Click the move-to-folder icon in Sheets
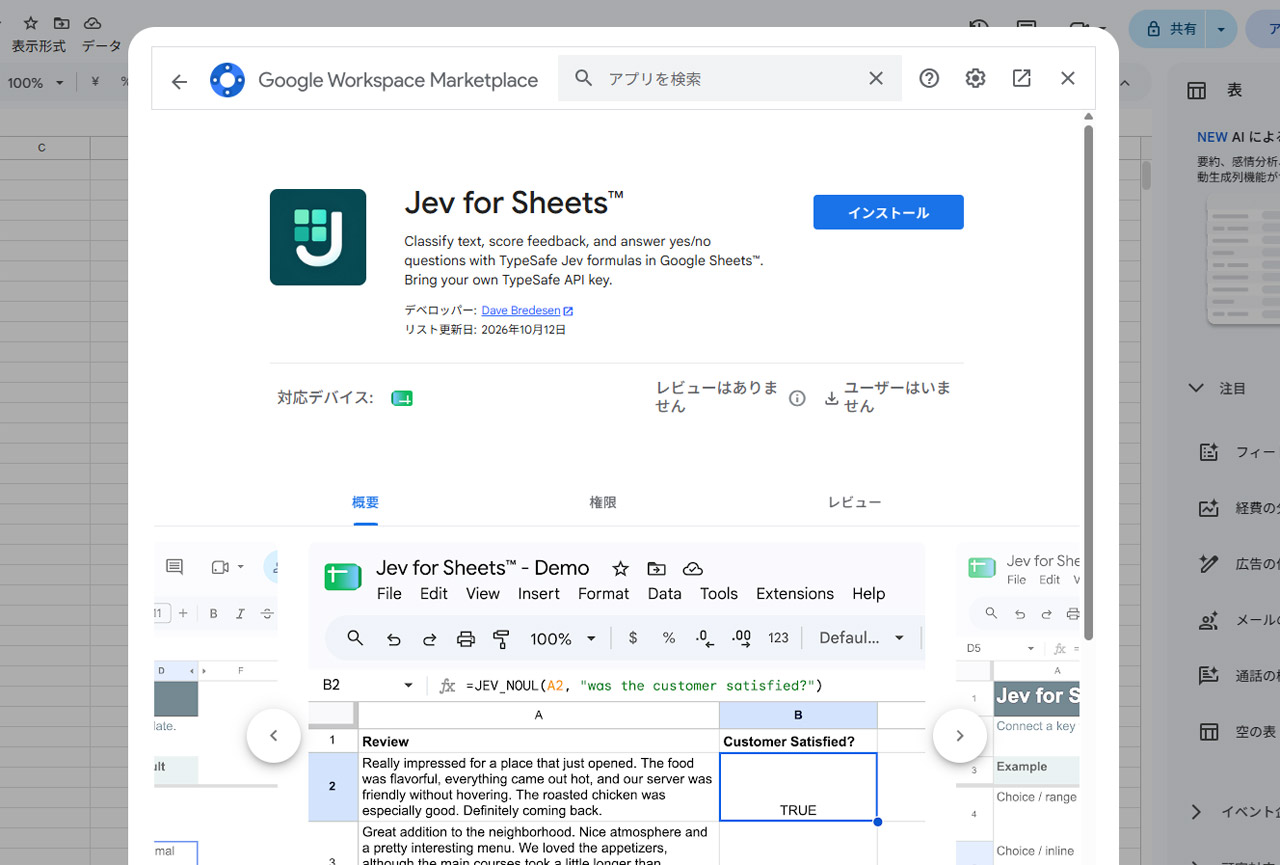This screenshot has height=865, width=1280. pyautogui.click(x=61, y=23)
